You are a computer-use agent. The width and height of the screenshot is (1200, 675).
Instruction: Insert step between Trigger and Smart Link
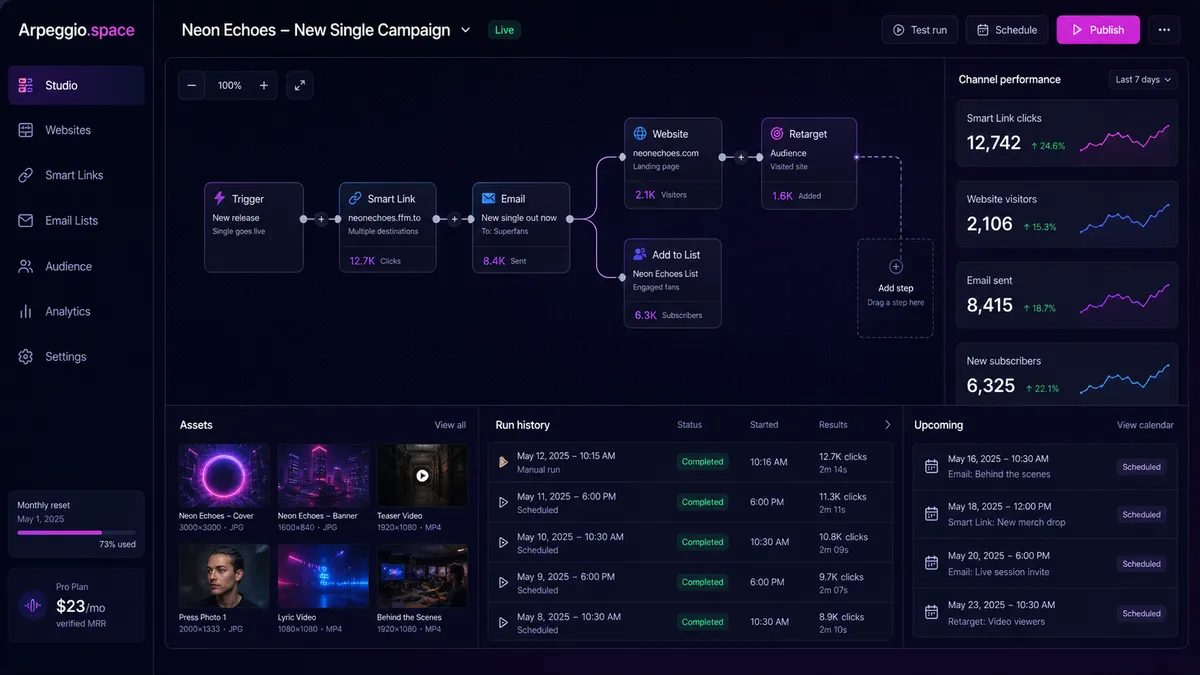pyautogui.click(x=321, y=219)
